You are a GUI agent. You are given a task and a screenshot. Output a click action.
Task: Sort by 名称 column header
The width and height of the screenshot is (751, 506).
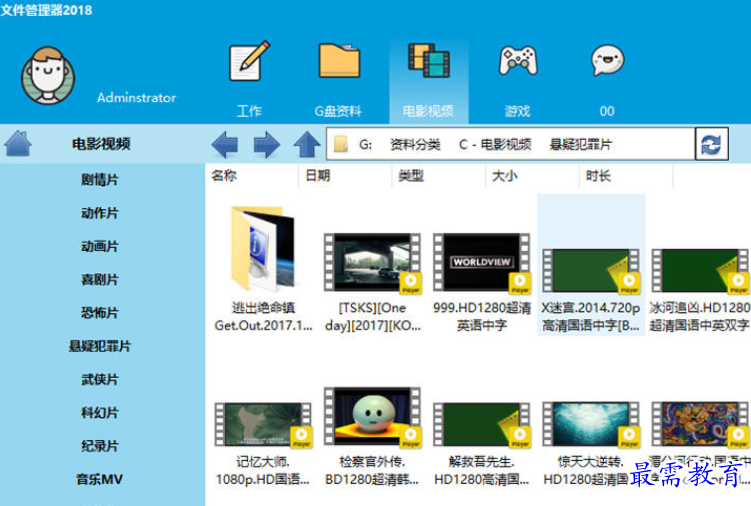click(x=224, y=175)
